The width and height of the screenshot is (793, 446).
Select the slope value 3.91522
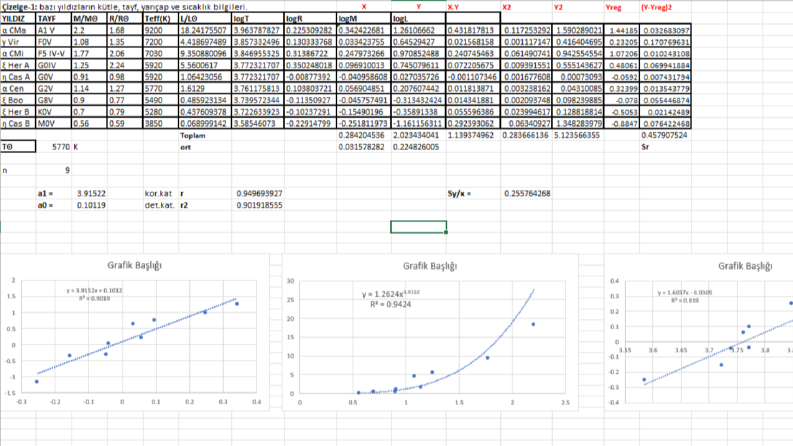pyautogui.click(x=90, y=194)
